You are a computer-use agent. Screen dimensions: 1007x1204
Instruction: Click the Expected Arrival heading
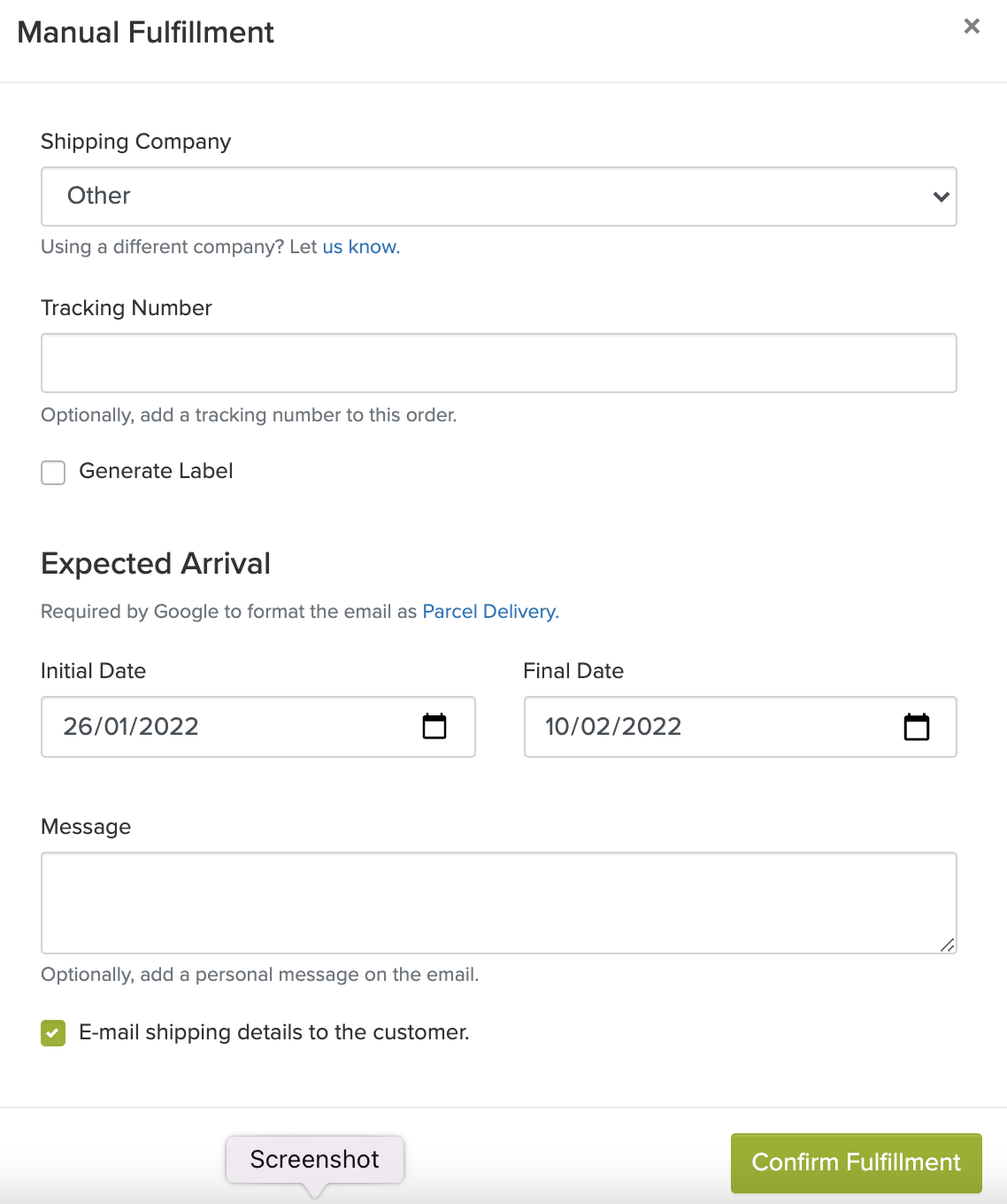click(156, 564)
